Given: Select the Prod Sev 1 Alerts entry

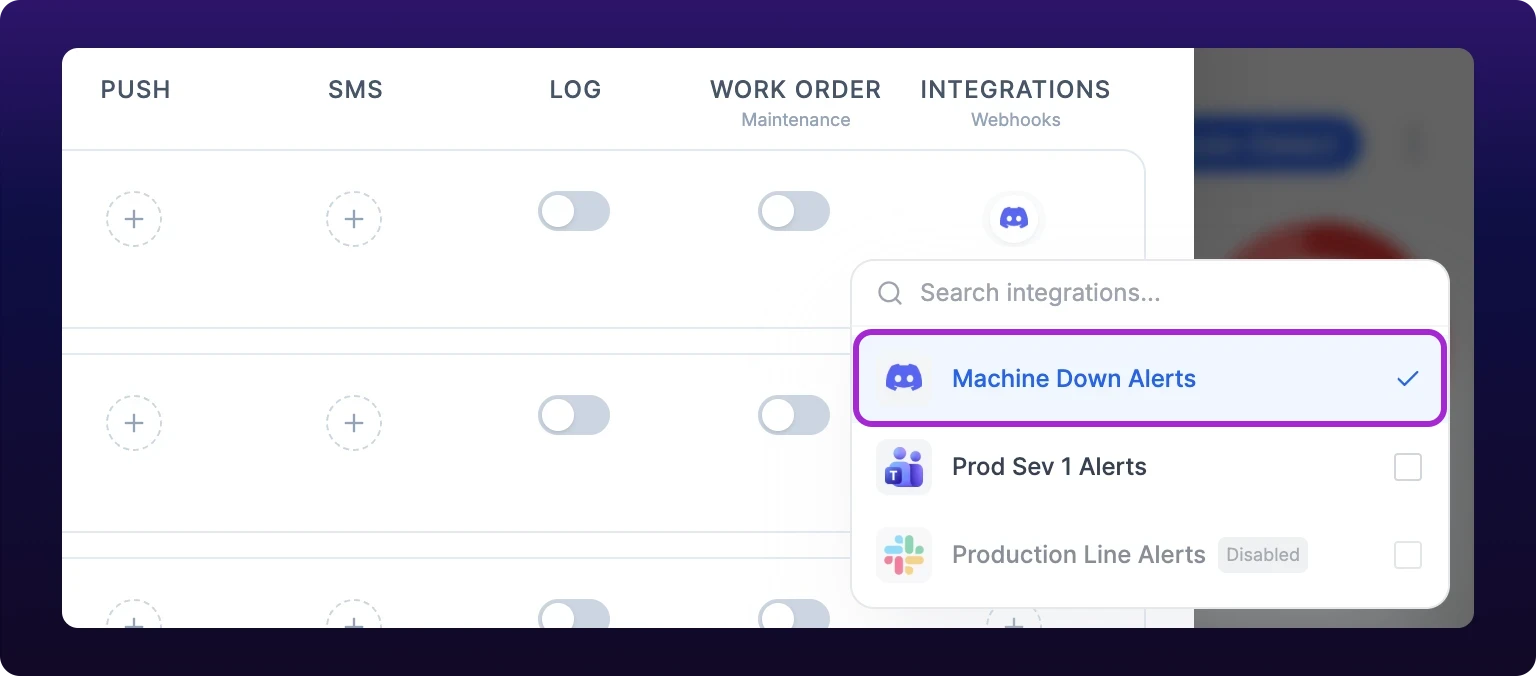Looking at the screenshot, I should pyautogui.click(x=1149, y=467).
